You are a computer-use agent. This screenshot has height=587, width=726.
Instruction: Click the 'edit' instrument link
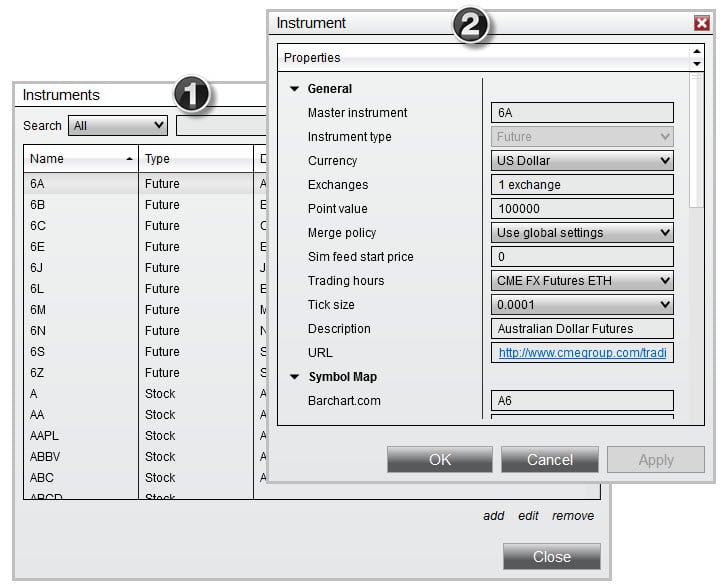coord(528,516)
